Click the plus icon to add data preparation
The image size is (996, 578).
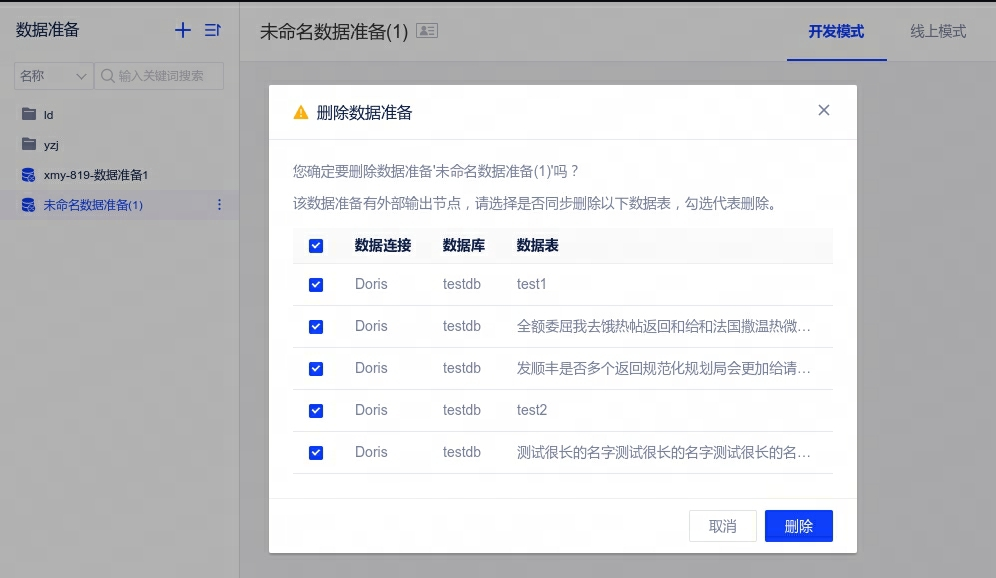coord(183,31)
